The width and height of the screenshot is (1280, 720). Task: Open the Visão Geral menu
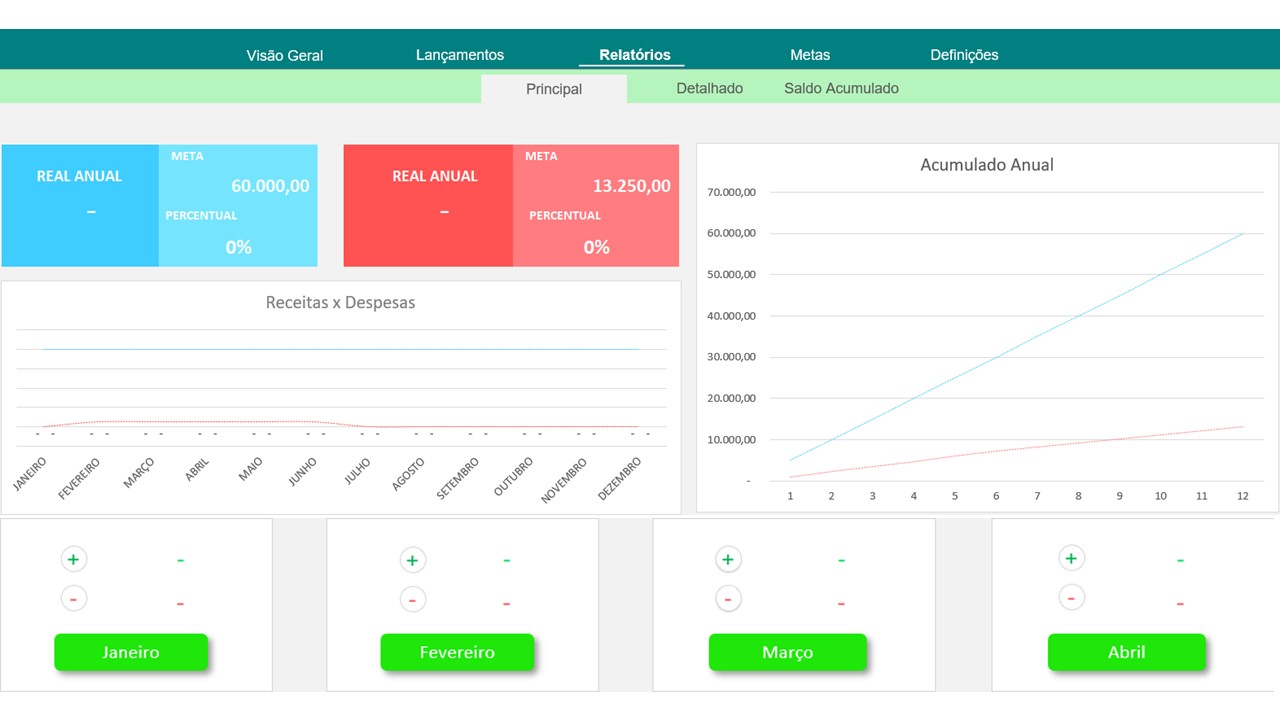285,56
